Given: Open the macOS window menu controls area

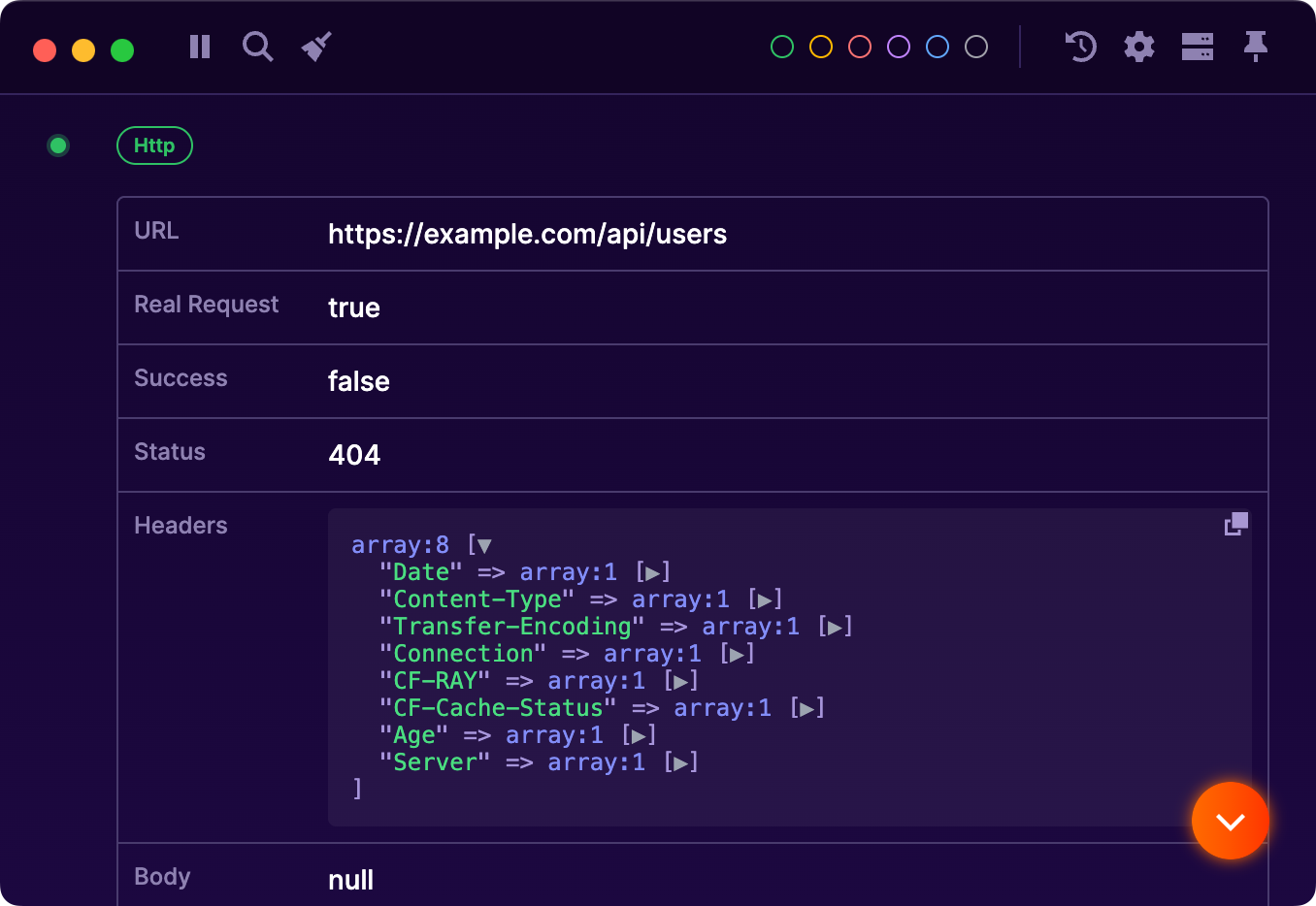Looking at the screenshot, I should pos(82,50).
